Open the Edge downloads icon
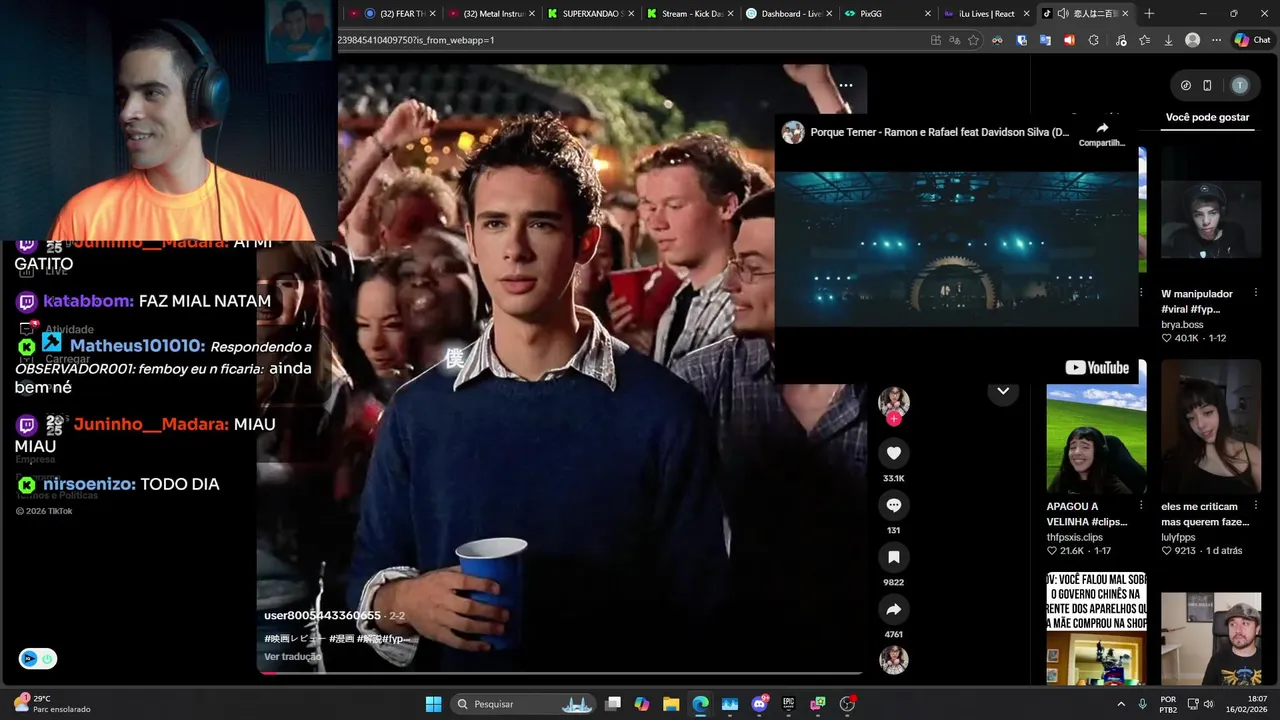This screenshot has height=720, width=1280. (1168, 40)
